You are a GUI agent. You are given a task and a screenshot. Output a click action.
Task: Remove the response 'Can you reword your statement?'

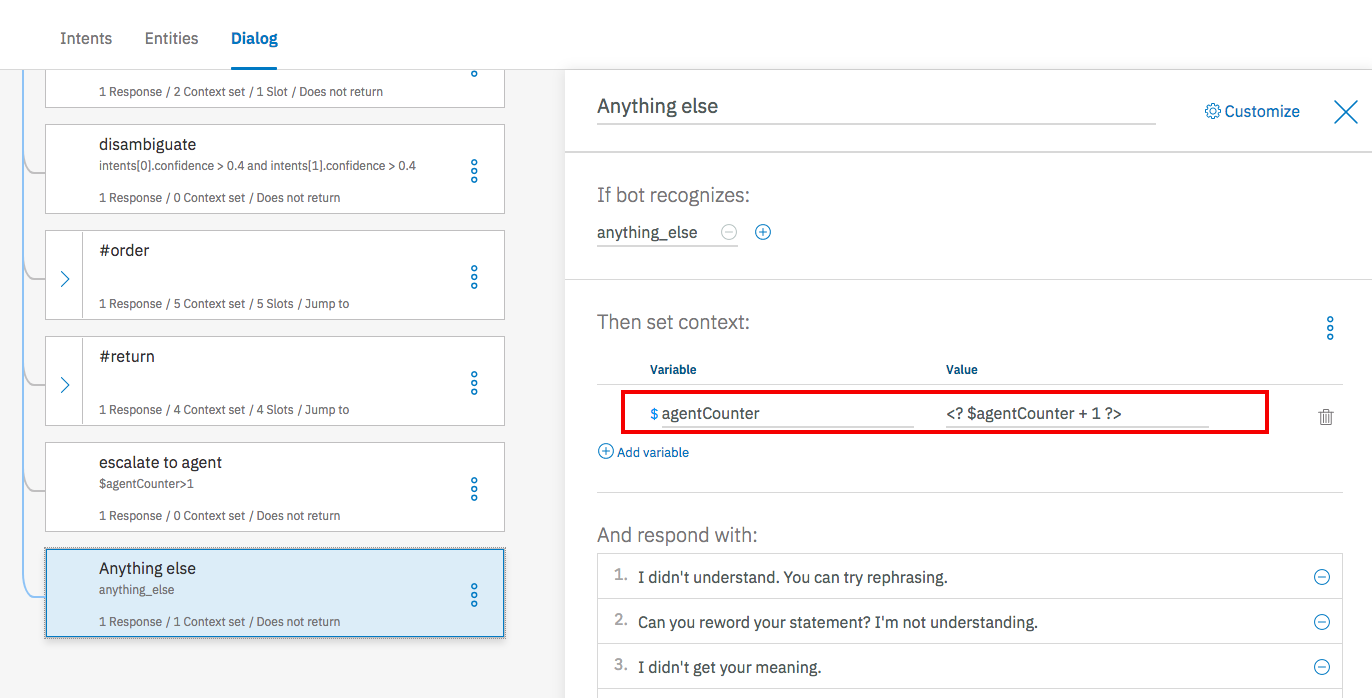click(1321, 621)
